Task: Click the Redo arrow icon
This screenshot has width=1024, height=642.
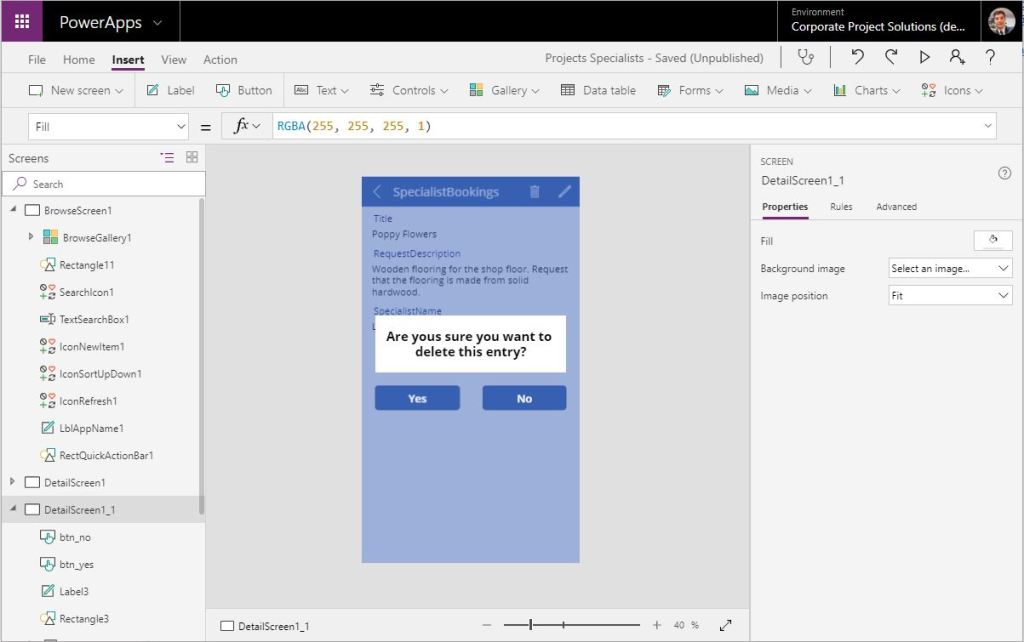Action: pos(890,58)
